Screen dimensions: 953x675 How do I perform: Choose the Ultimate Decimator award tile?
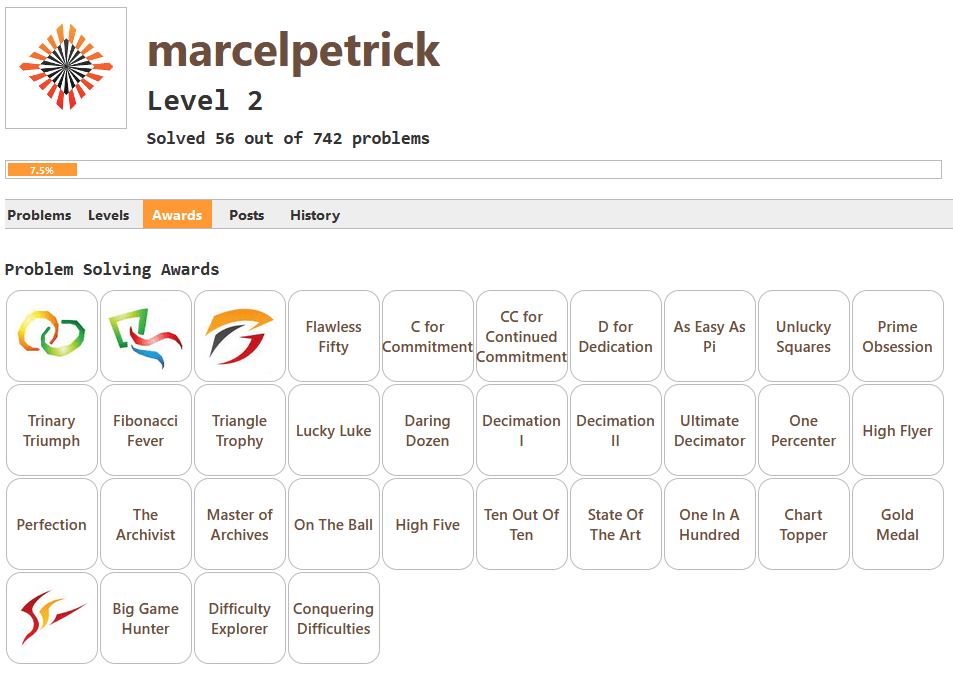(710, 430)
